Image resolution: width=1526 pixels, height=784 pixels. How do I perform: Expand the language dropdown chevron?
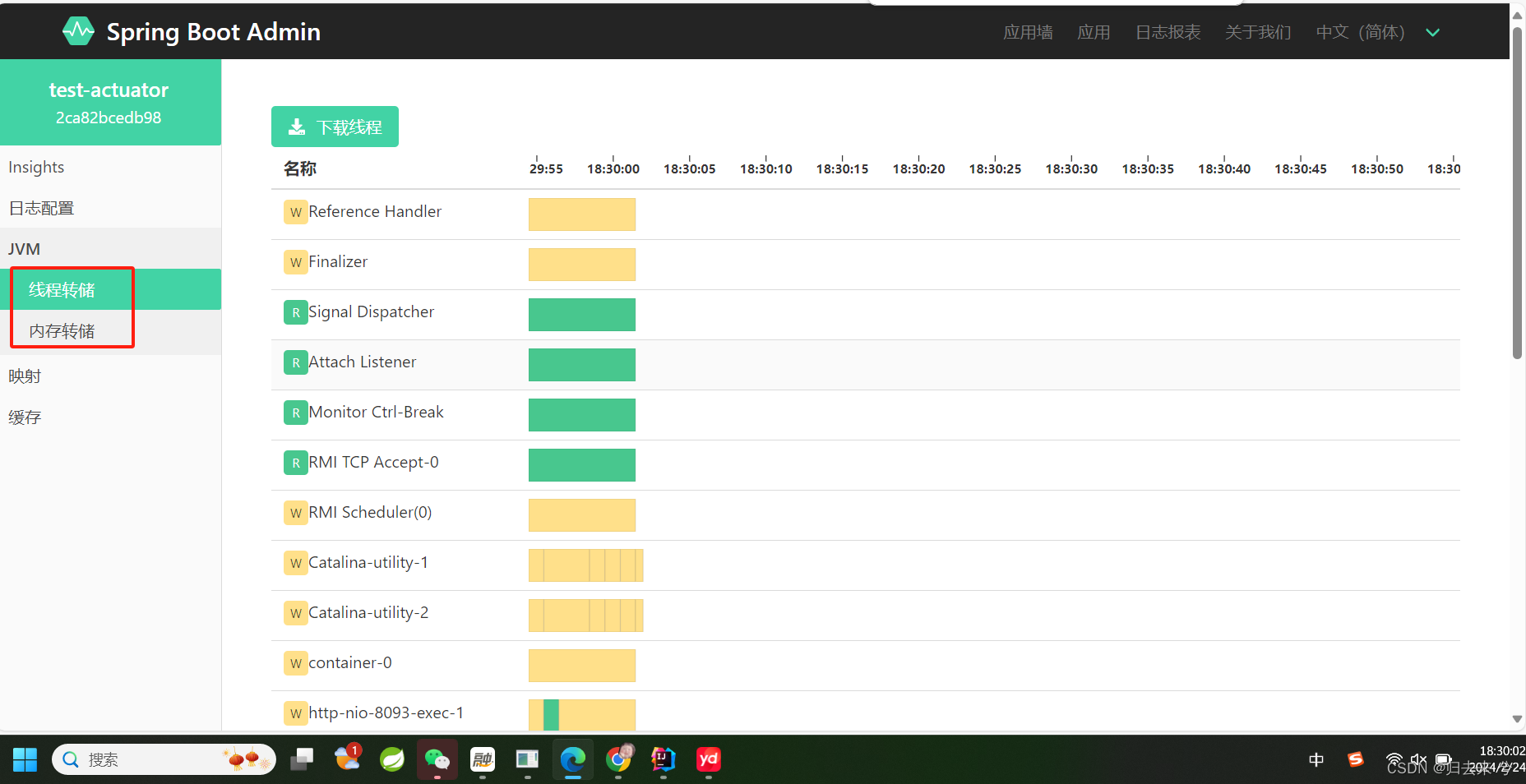[x=1433, y=33]
